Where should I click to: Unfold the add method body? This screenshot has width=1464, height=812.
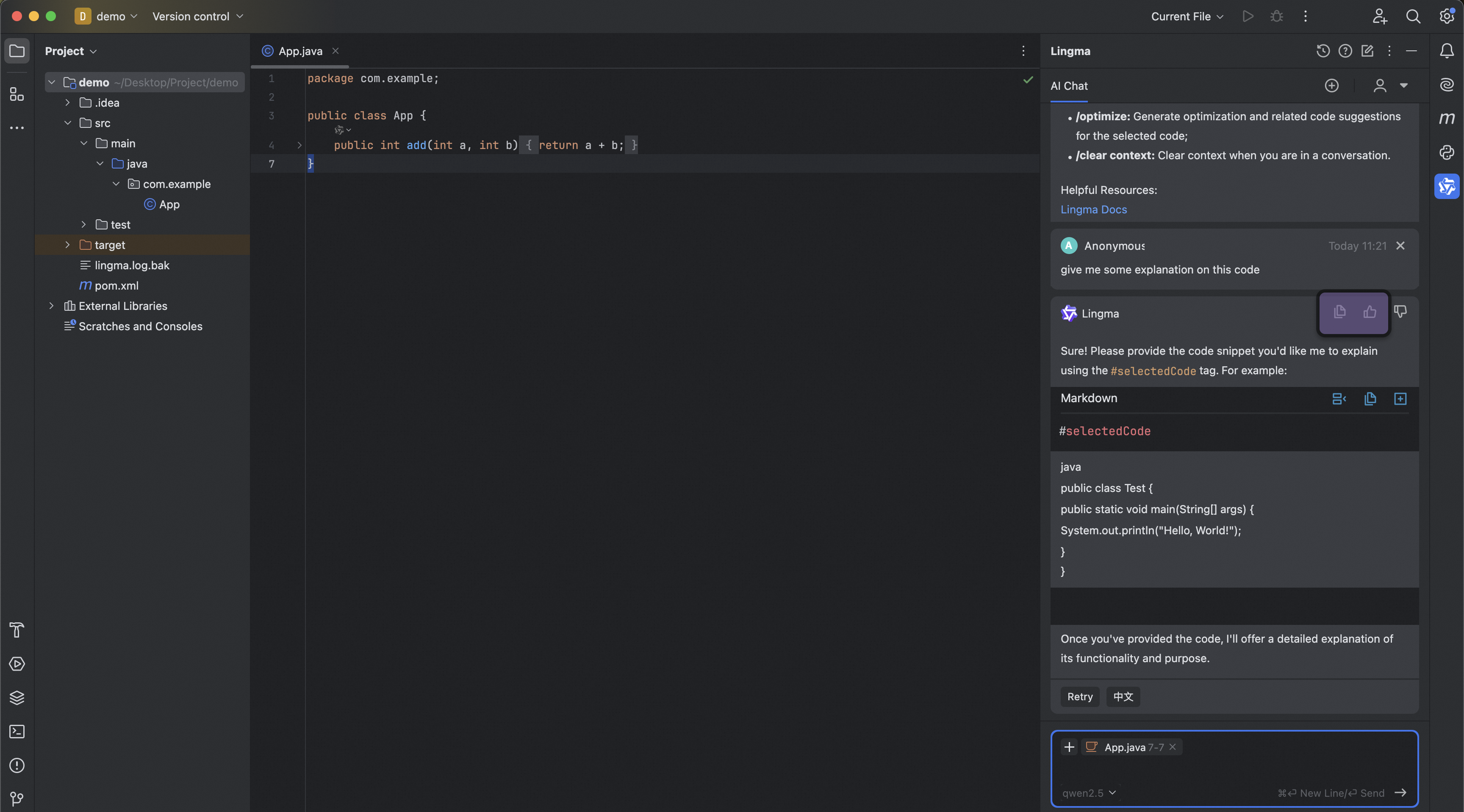[x=299, y=145]
